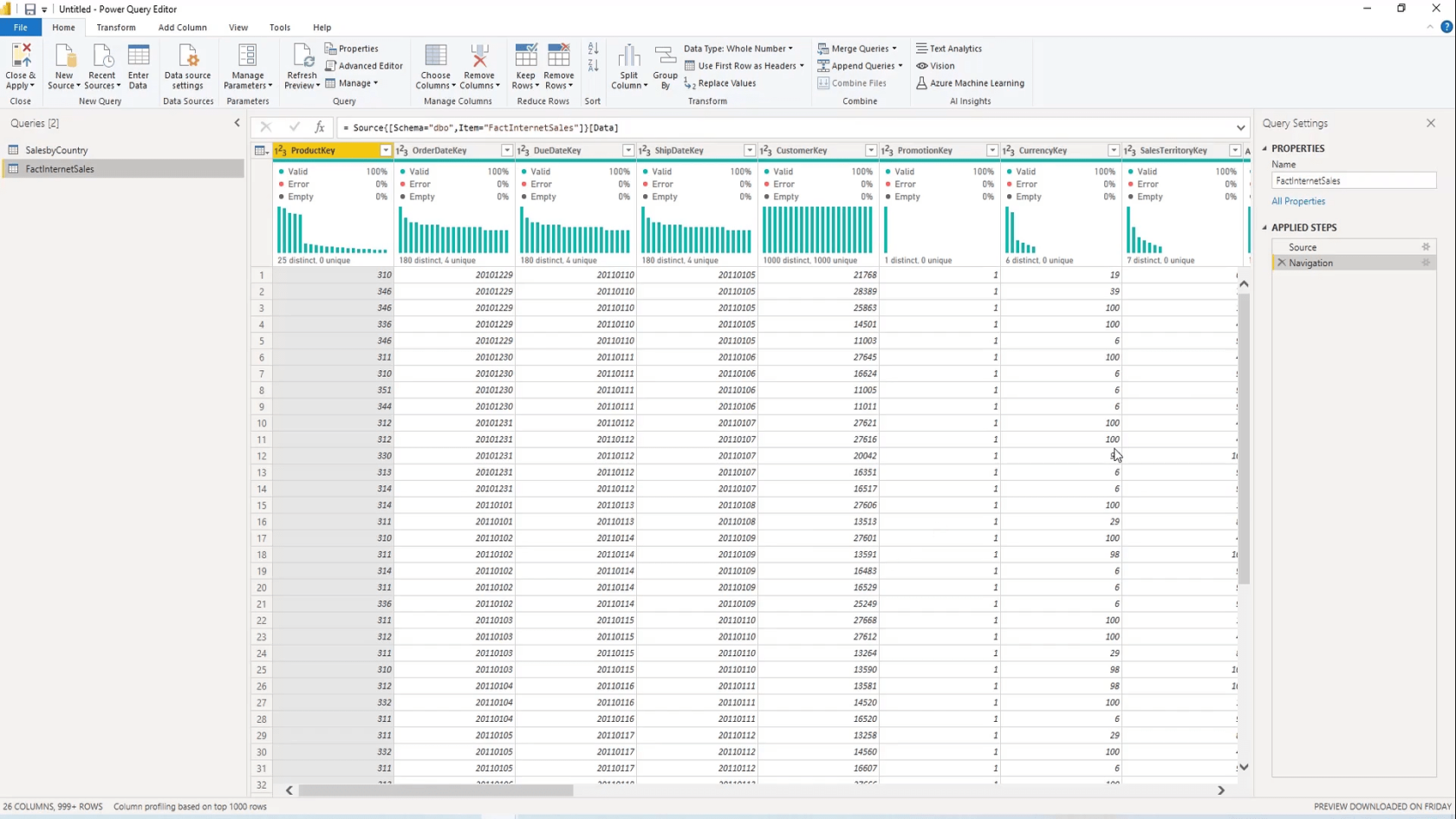This screenshot has height=819, width=1456.
Task: Open the Source step settings gear
Action: [1426, 247]
